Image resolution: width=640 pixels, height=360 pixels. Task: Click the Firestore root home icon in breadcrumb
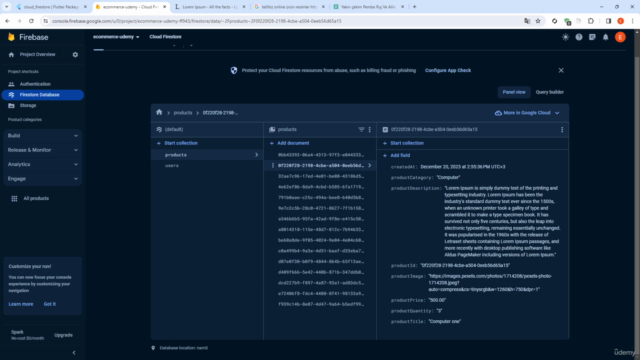pos(159,112)
